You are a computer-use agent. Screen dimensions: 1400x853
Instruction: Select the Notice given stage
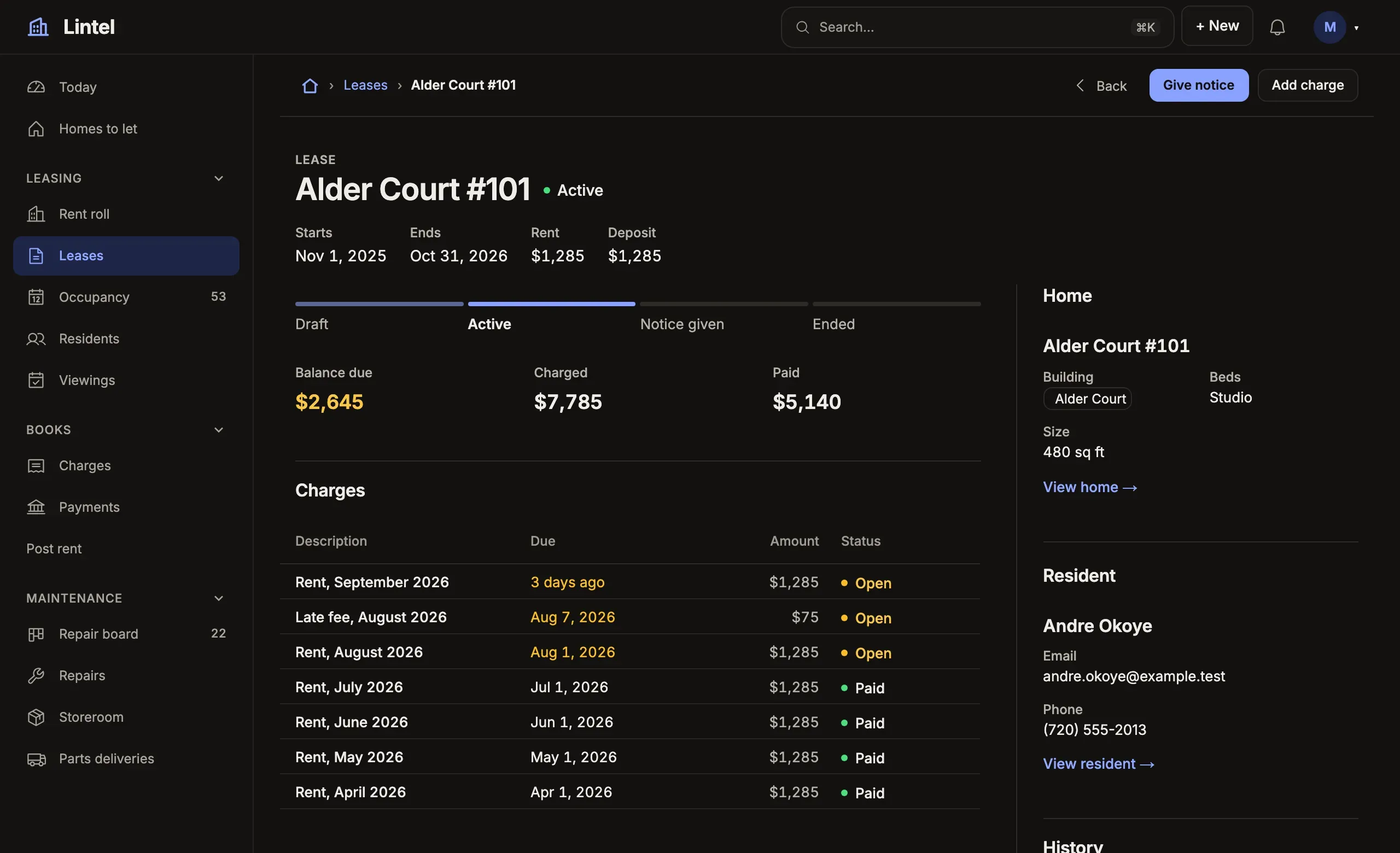[x=724, y=316]
